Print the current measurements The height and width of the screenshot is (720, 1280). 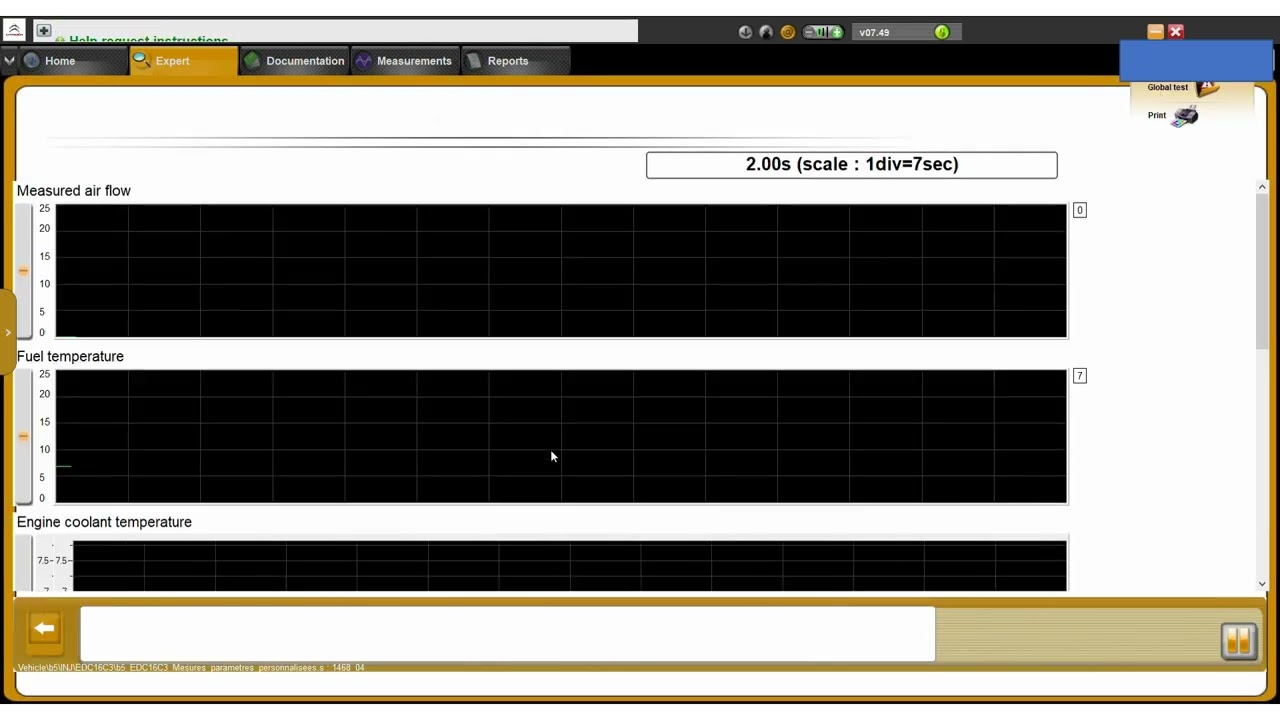click(x=1173, y=115)
